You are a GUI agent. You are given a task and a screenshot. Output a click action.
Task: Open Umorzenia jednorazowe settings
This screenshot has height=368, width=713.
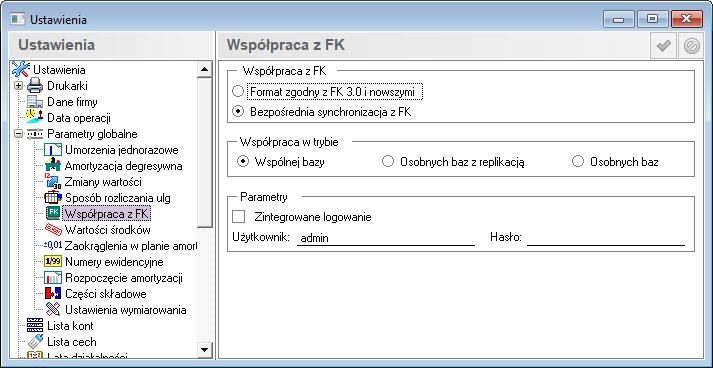(121, 150)
